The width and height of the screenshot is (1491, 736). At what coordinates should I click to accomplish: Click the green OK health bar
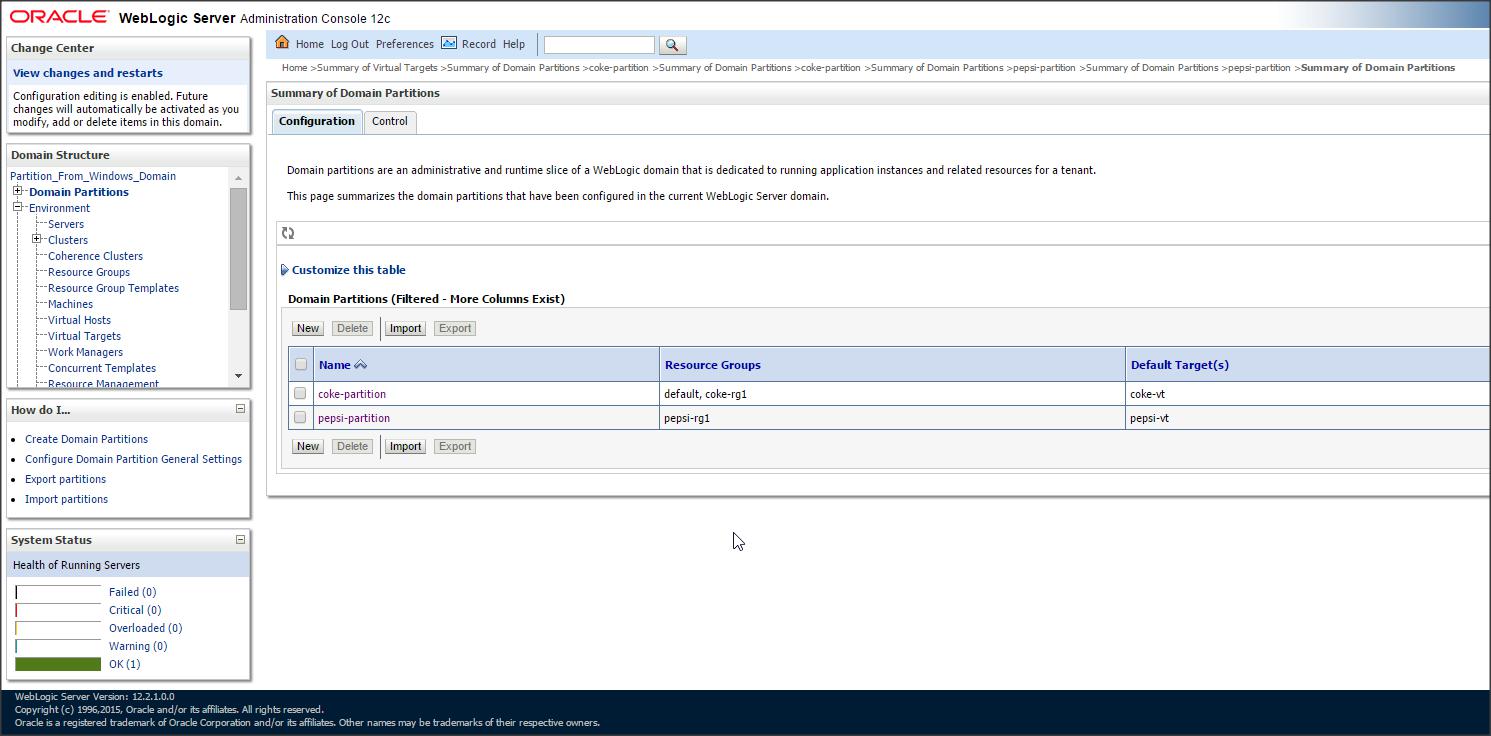pyautogui.click(x=58, y=664)
